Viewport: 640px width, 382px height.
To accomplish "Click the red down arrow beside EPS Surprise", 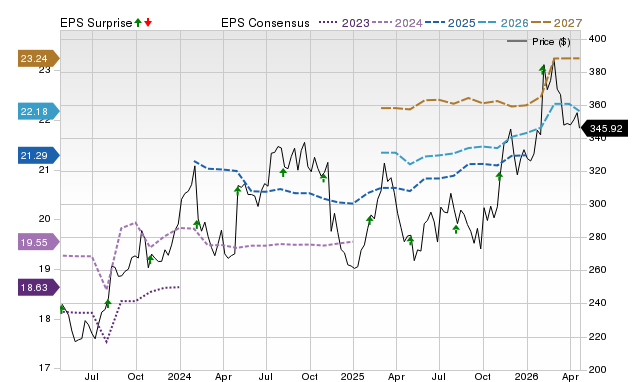I will click(x=148, y=23).
